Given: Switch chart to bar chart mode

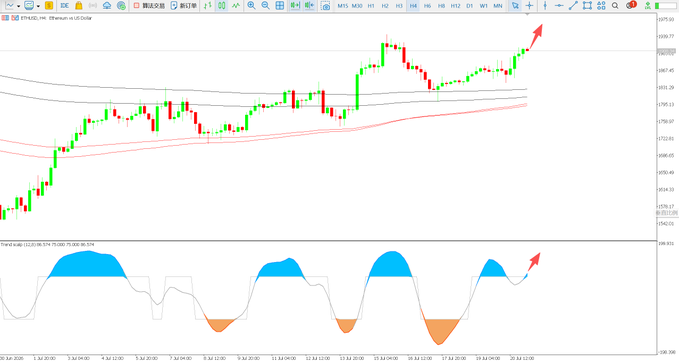Looking at the screenshot, I should coord(208,6).
